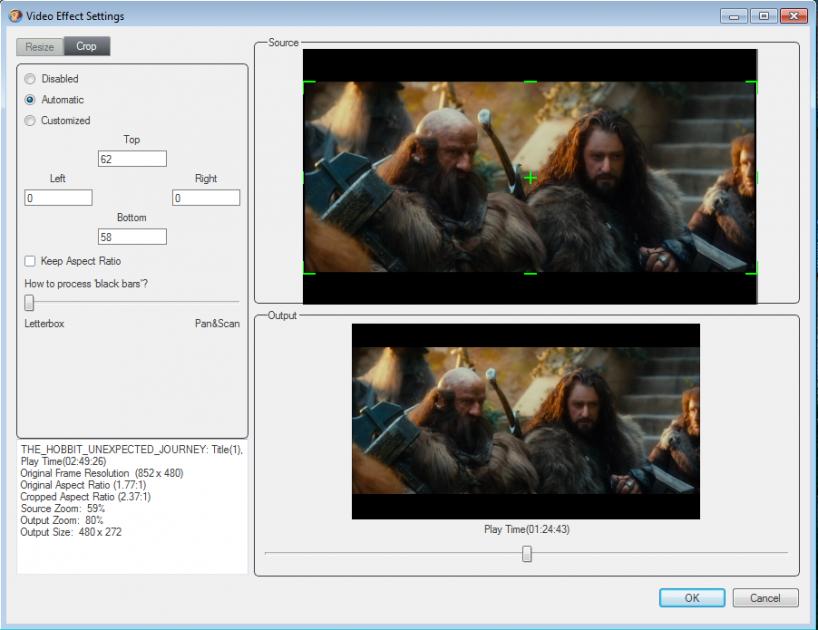This screenshot has width=818, height=630.
Task: Click the Output preview image
Action: pos(526,421)
